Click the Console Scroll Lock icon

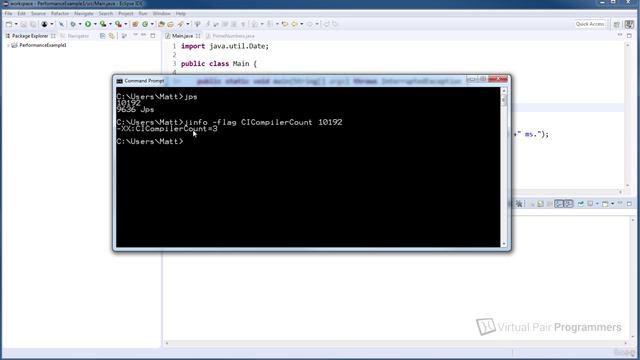[x=540, y=204]
